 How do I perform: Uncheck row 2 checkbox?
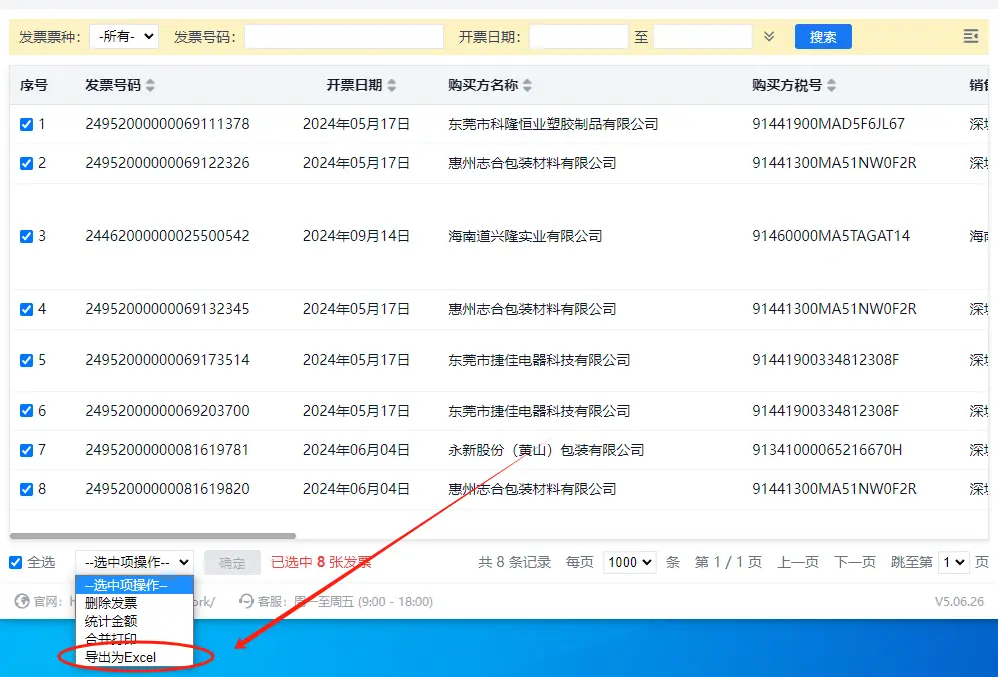coord(26,164)
